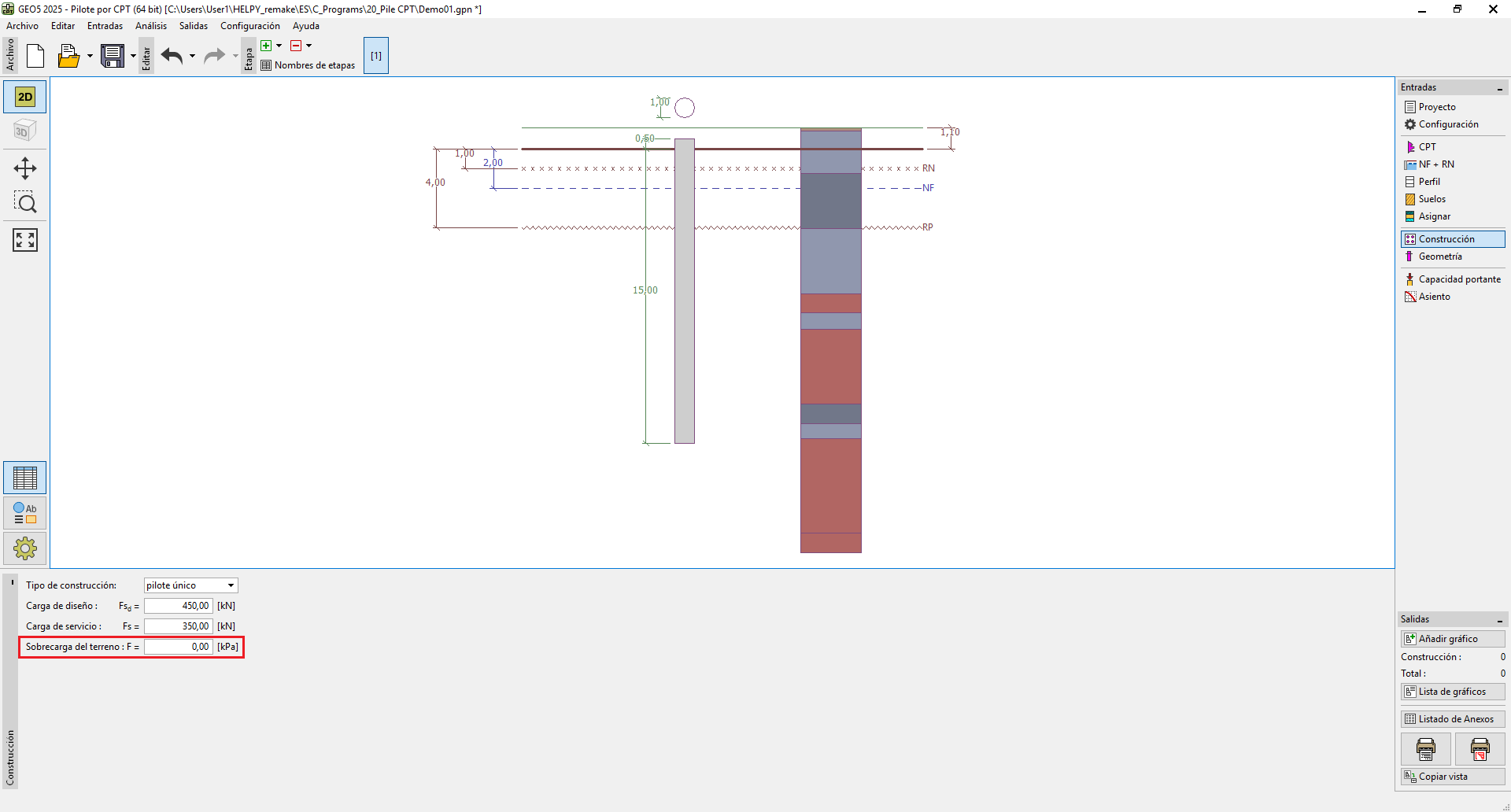Image resolution: width=1511 pixels, height=812 pixels.
Task: Undo the last action
Action: pos(172,56)
